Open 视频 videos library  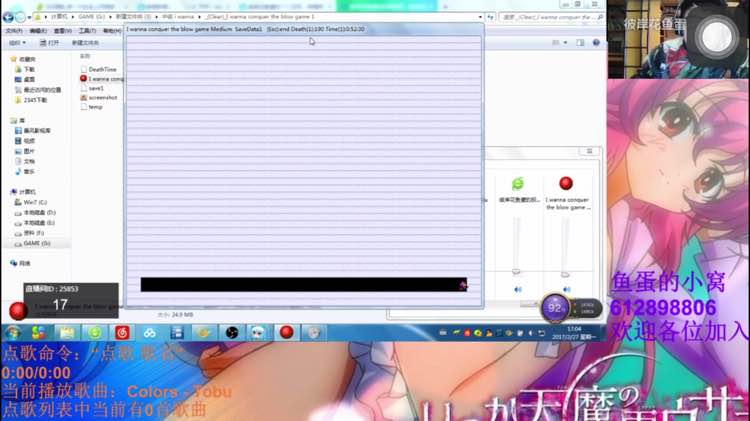(x=24, y=141)
